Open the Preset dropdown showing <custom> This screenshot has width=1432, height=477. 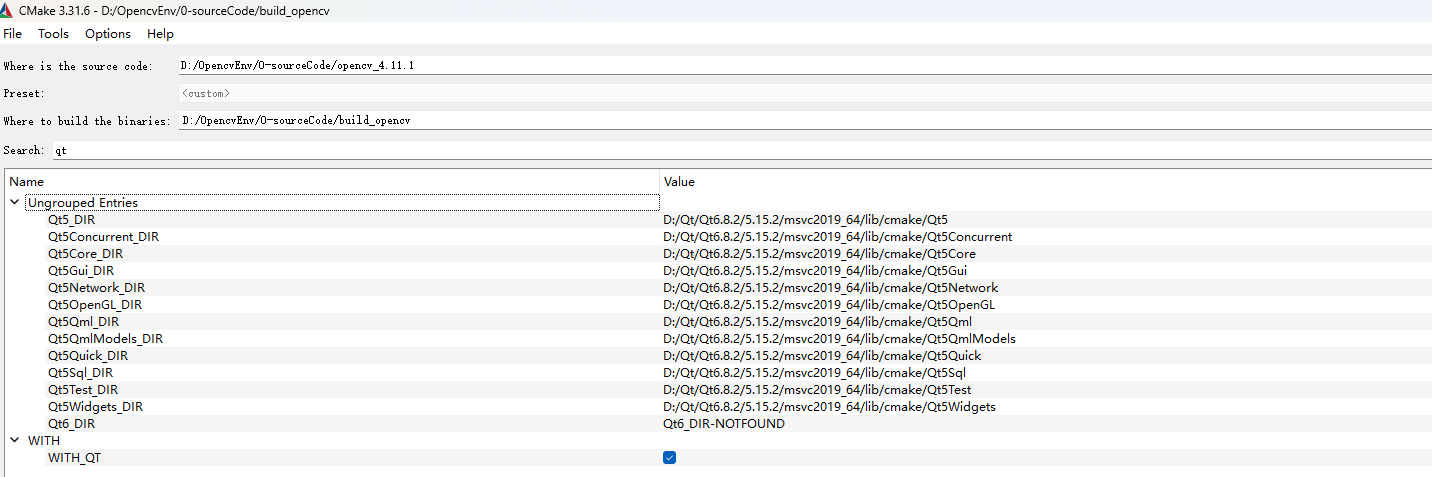point(804,93)
